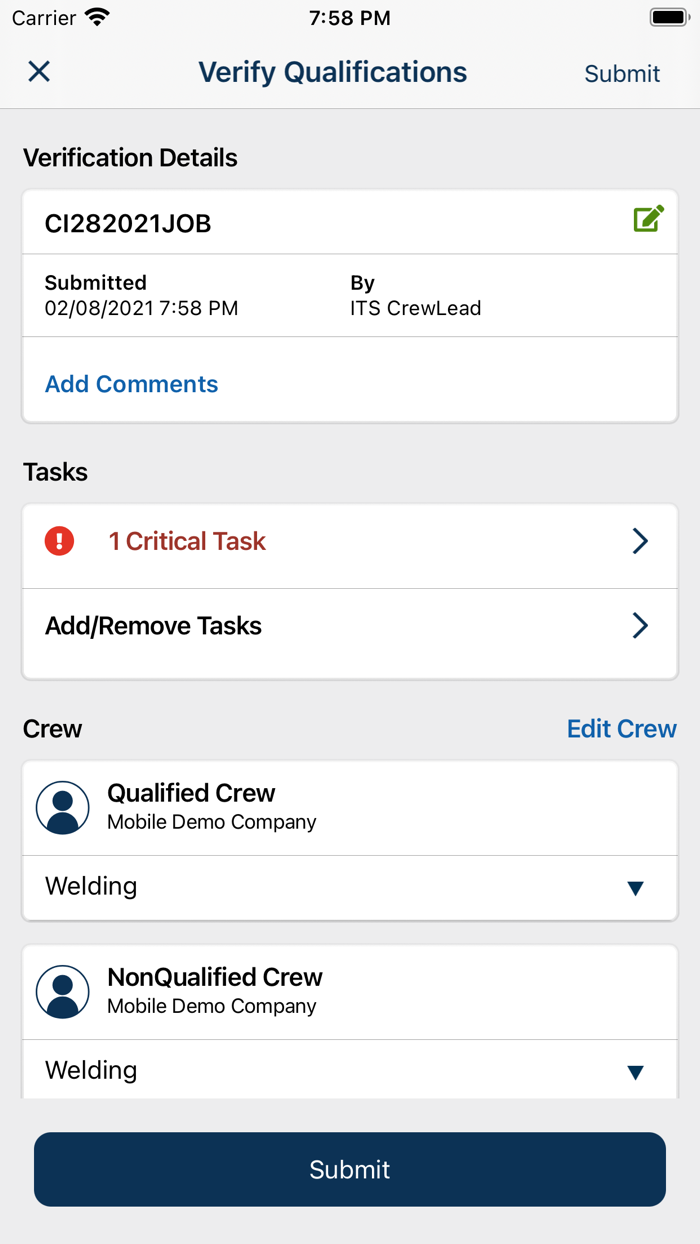Select the Add/Remove Tasks row
This screenshot has width=700, height=1244.
coord(152,626)
